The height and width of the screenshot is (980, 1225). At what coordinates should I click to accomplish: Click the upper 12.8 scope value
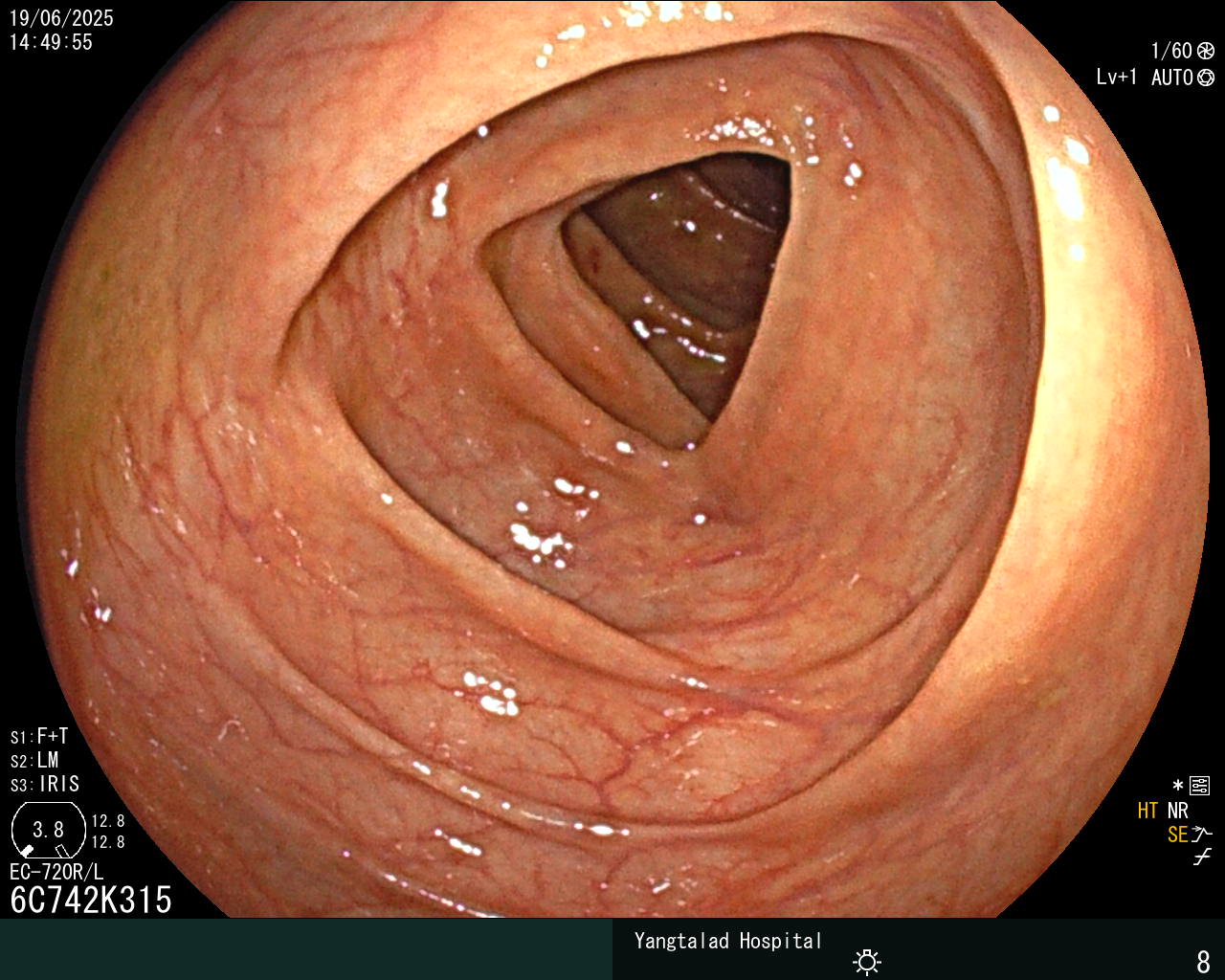click(x=108, y=821)
